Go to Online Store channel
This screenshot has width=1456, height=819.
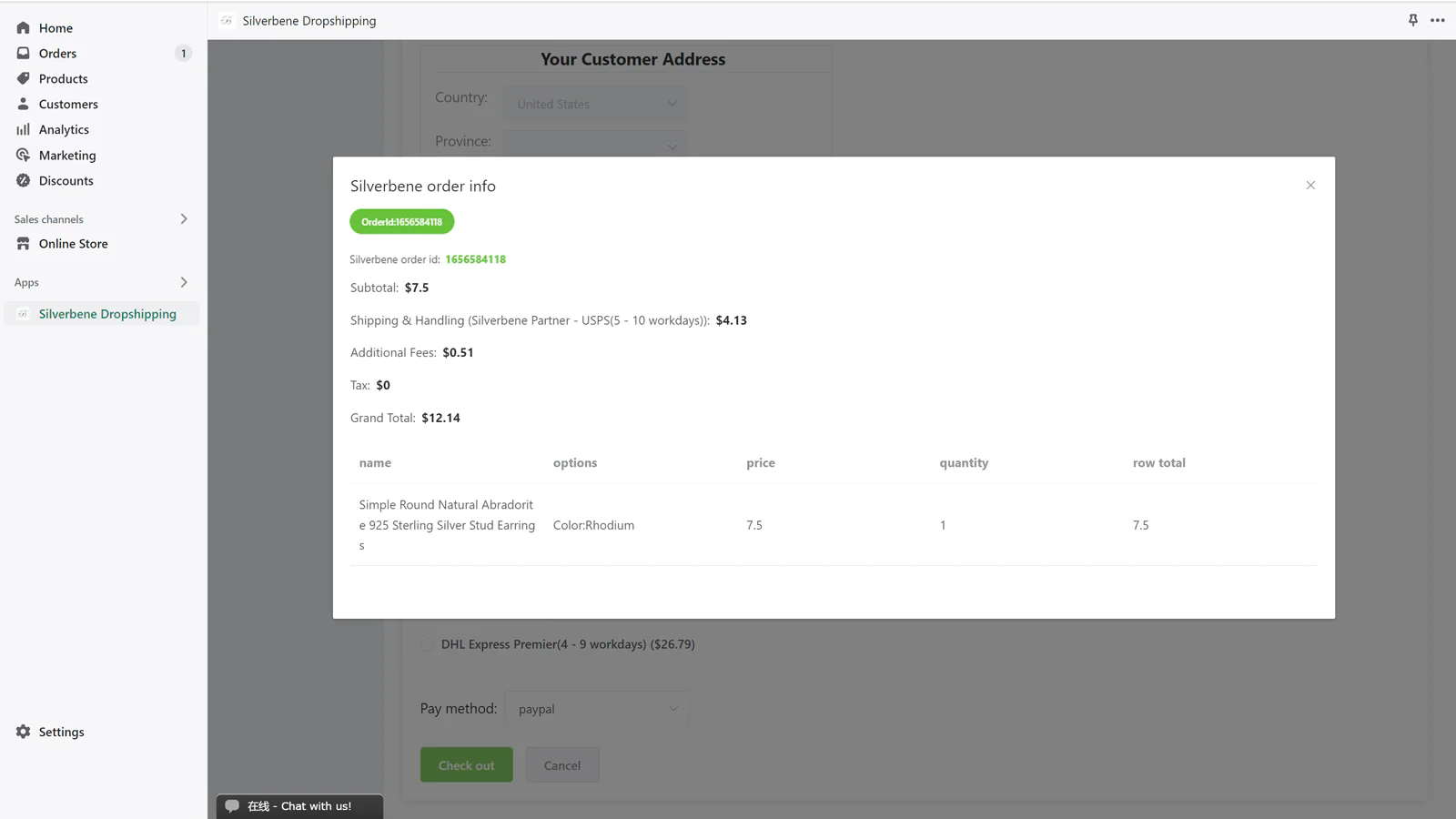tap(73, 244)
